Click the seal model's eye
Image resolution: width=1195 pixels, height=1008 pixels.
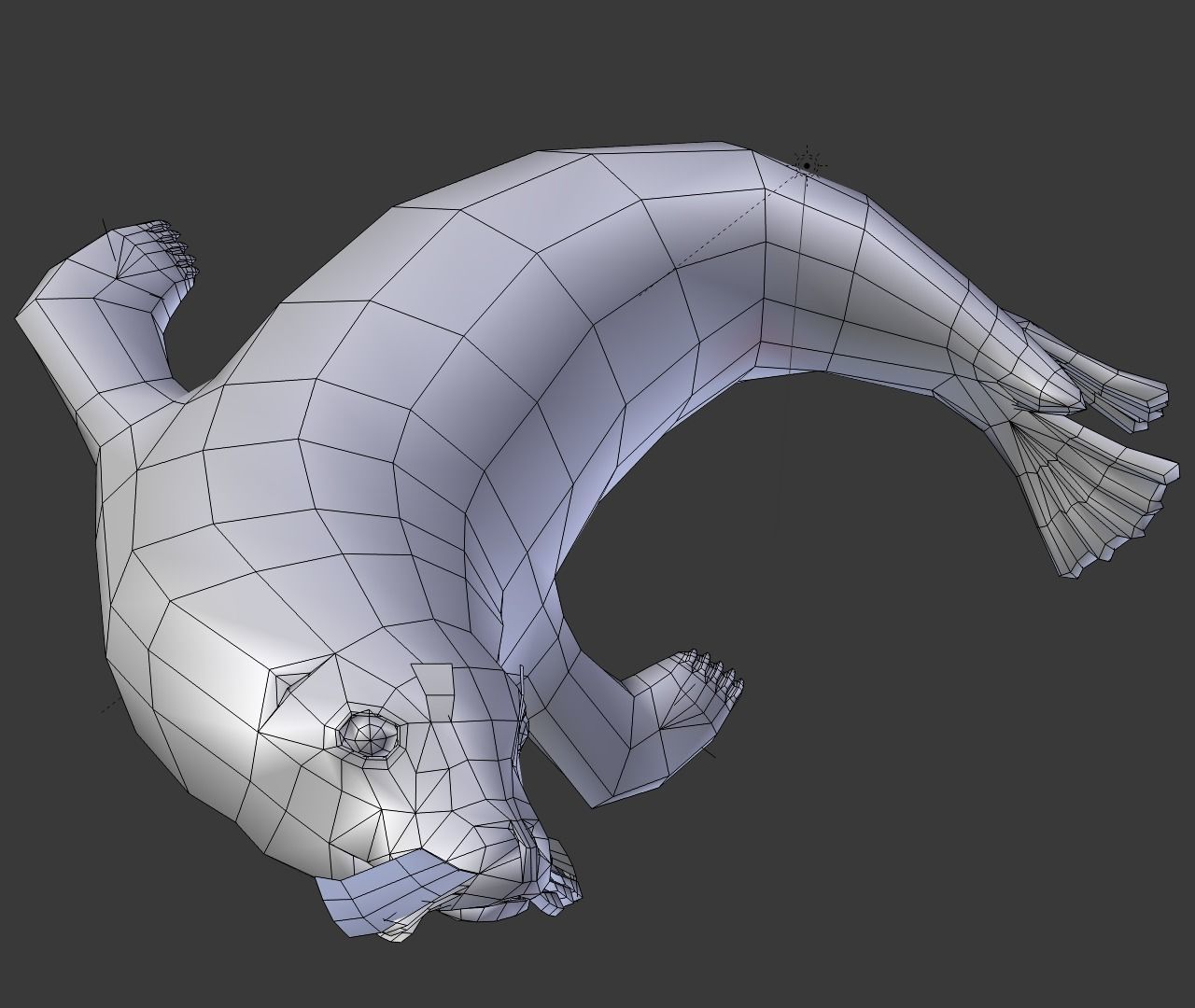pyautogui.click(x=368, y=734)
